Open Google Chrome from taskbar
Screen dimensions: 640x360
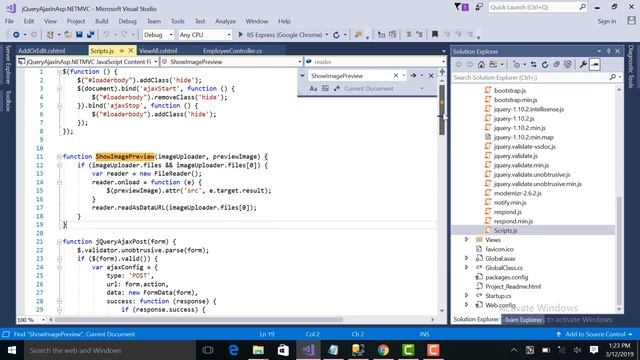[383, 350]
